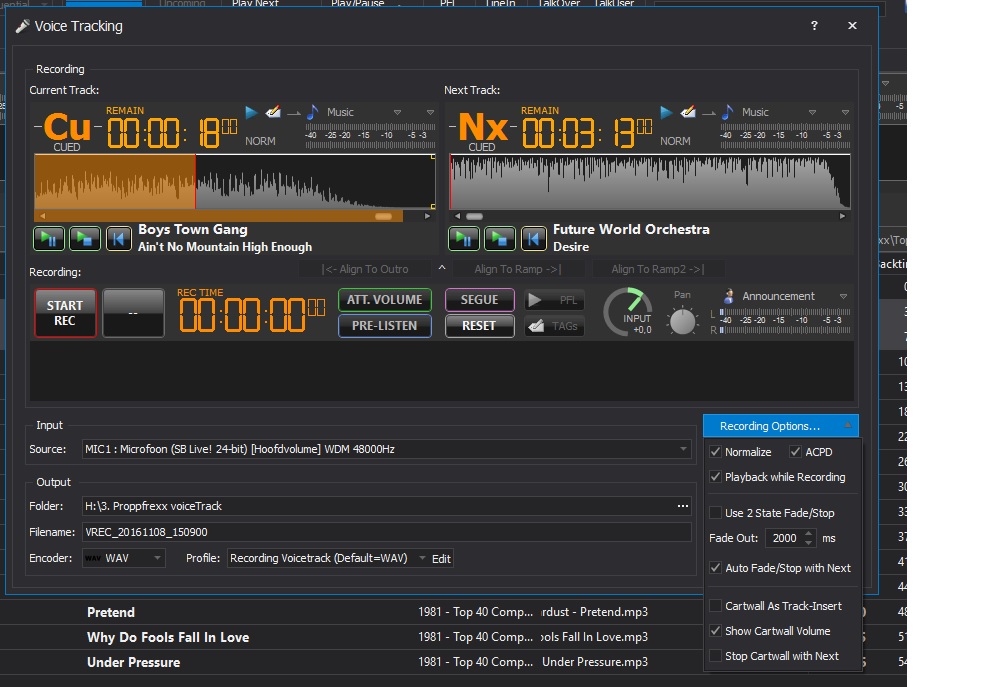Browse output folder with ellipsis button
The height and width of the screenshot is (687, 1008).
(x=683, y=506)
